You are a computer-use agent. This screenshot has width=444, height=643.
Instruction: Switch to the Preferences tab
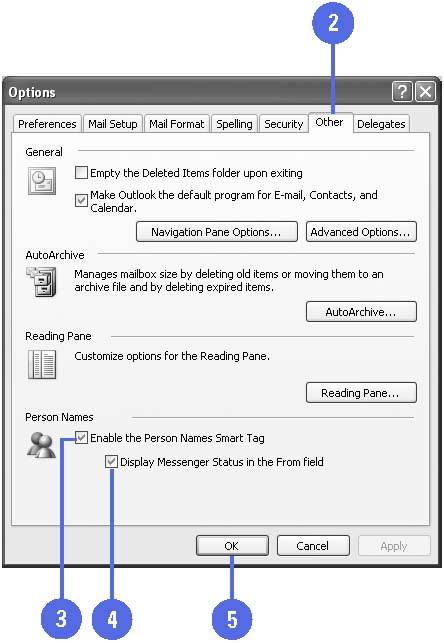tap(47, 124)
